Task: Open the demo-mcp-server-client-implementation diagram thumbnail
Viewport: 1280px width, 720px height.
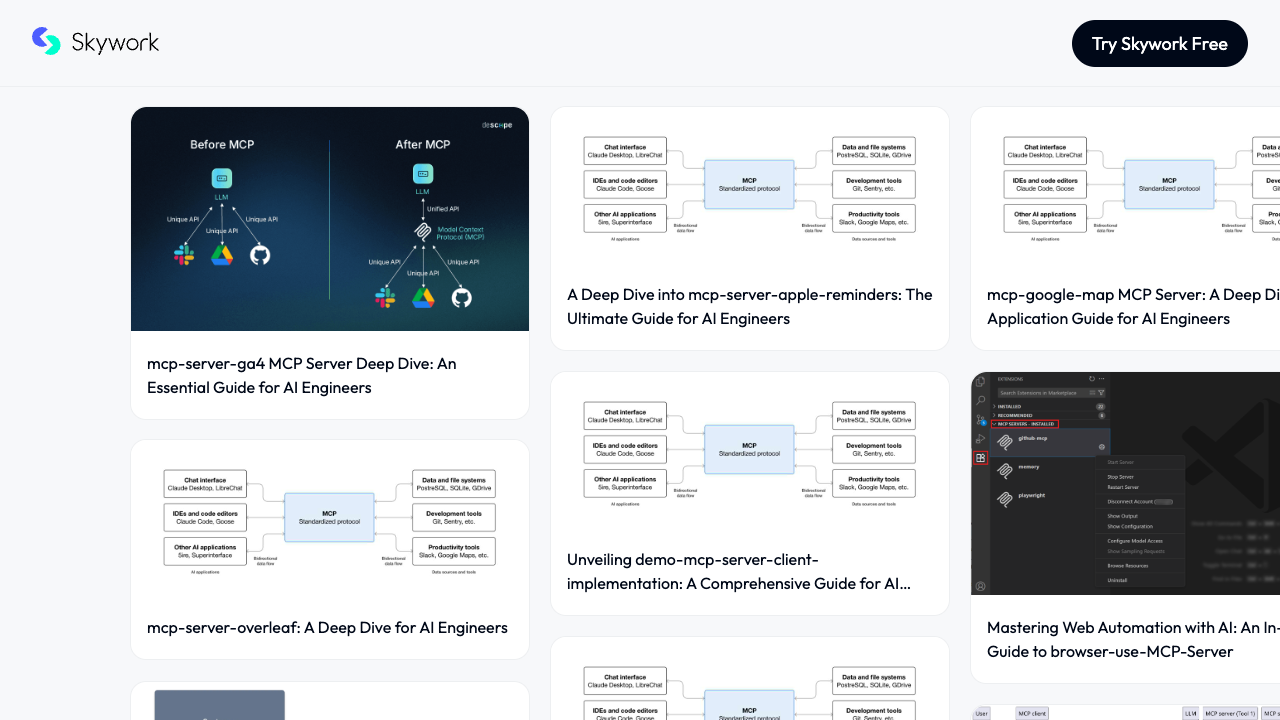Action: 750,450
